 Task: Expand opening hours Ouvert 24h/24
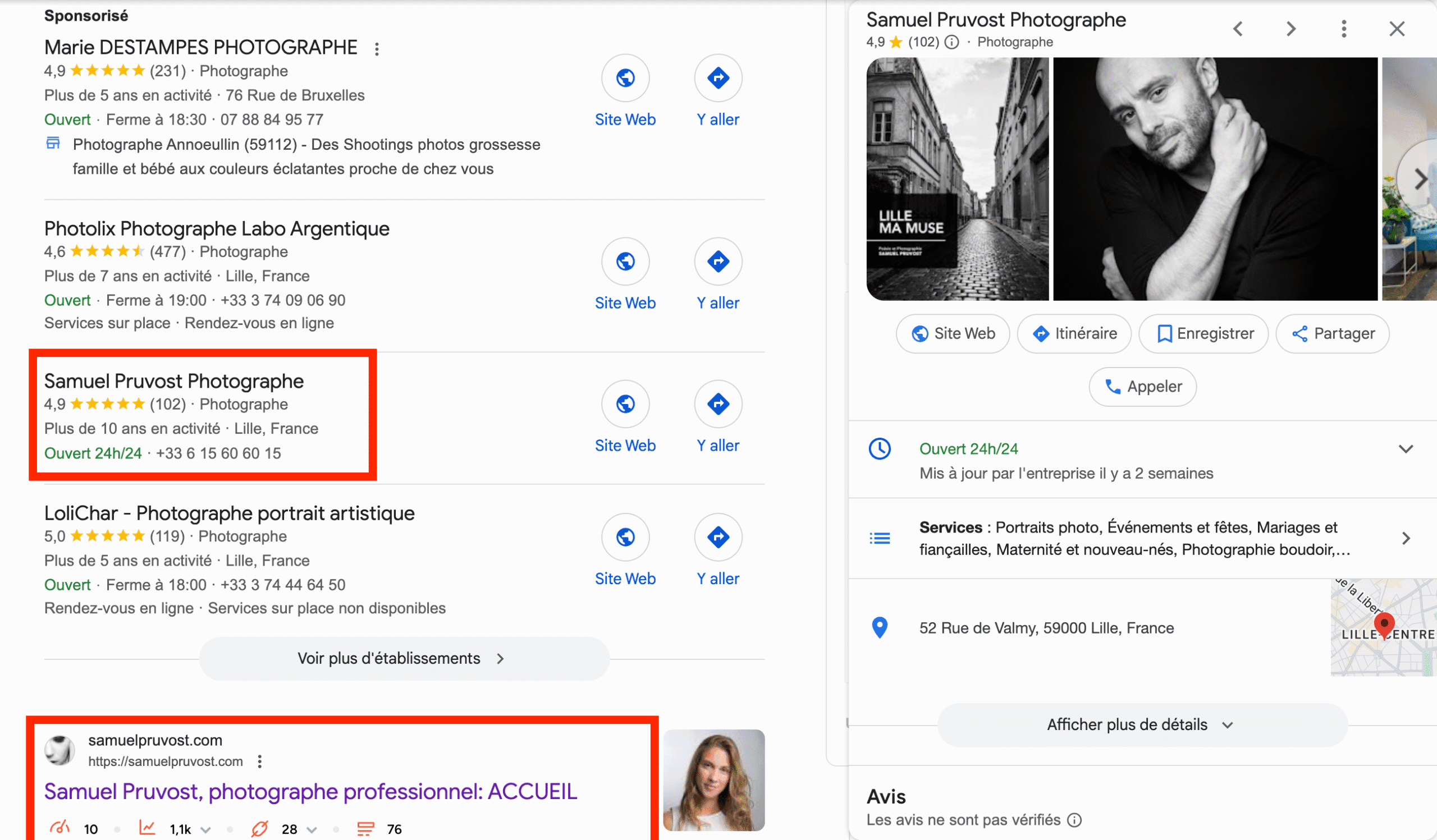pos(1406,449)
